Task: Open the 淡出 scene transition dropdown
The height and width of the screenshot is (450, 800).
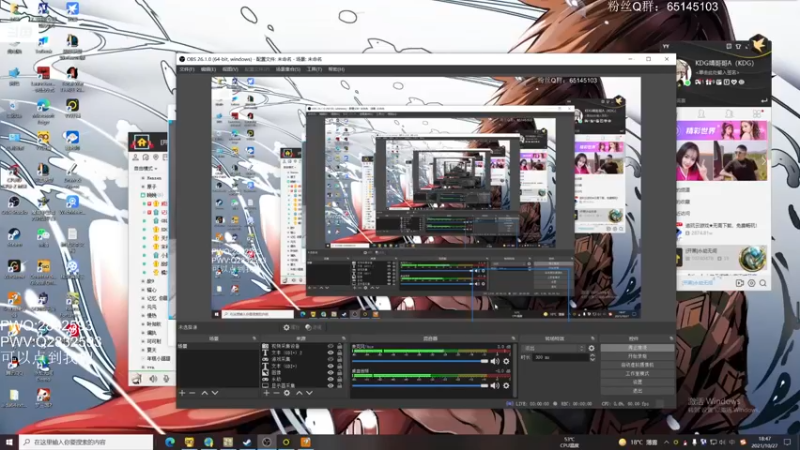Action: coord(554,348)
